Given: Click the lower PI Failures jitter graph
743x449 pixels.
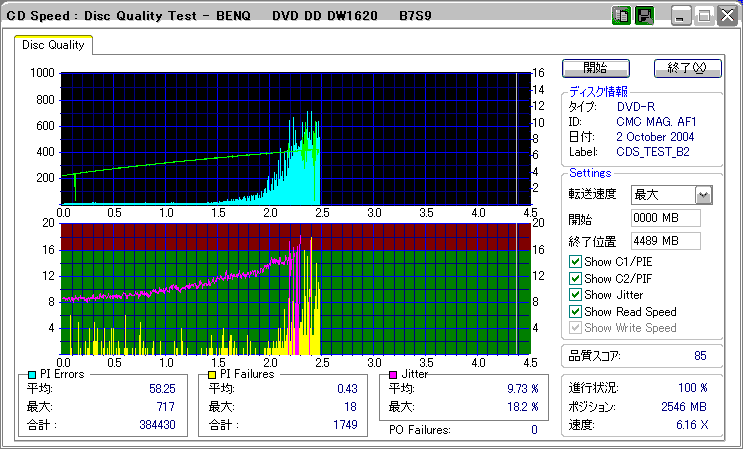Looking at the screenshot, I should pos(295,288).
